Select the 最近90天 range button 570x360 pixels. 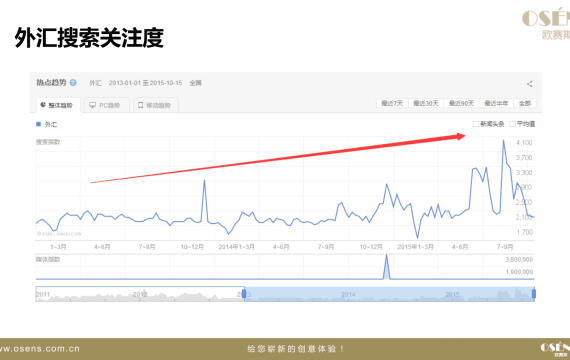tap(461, 104)
